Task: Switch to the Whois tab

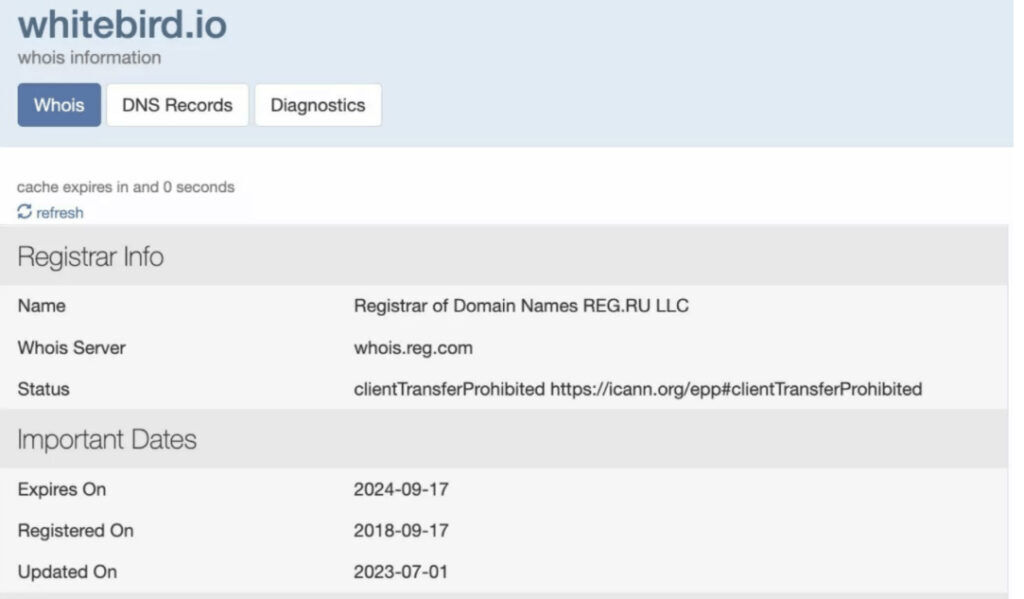Action: coord(59,105)
